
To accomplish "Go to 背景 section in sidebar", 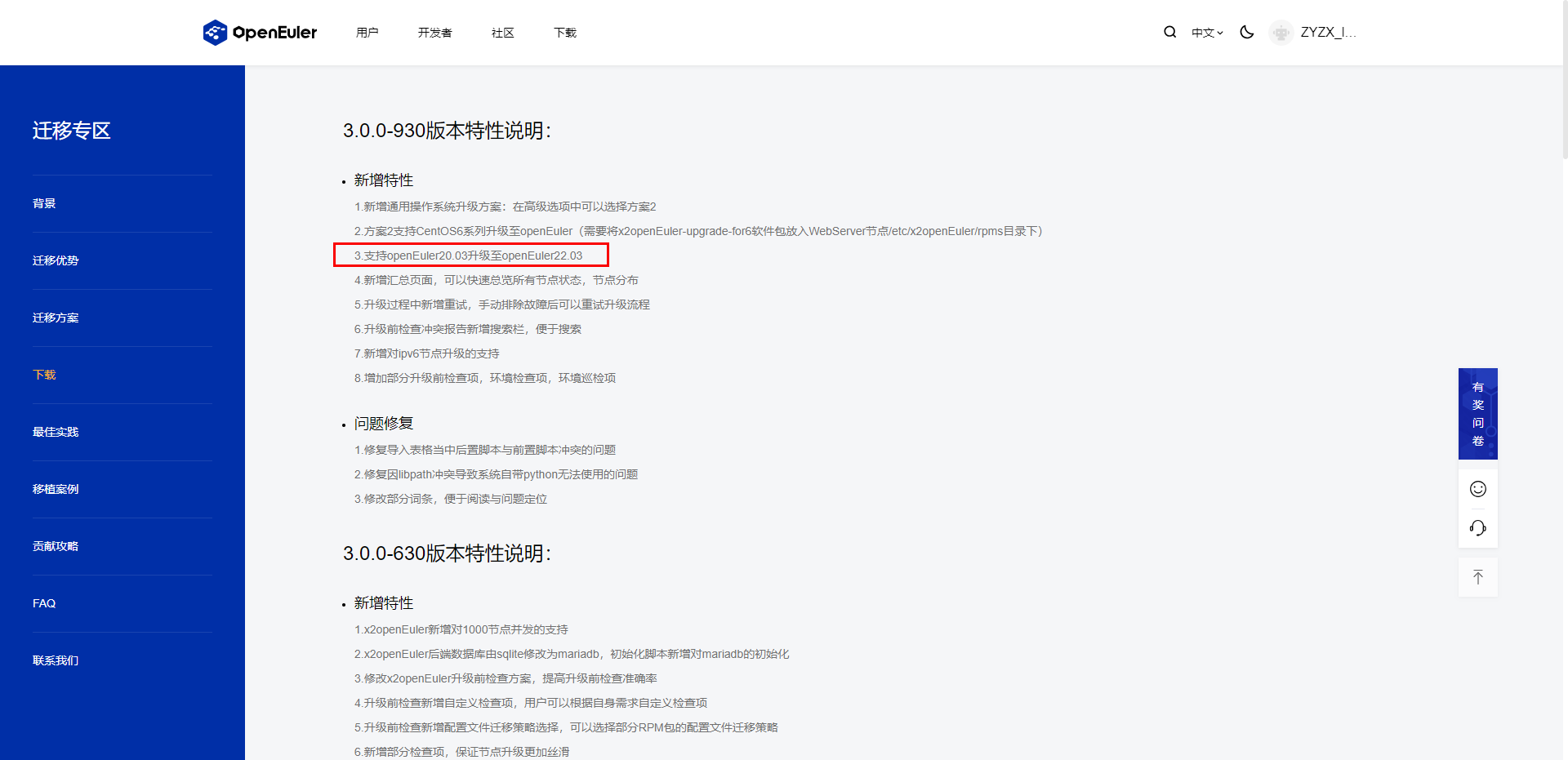I will (44, 203).
